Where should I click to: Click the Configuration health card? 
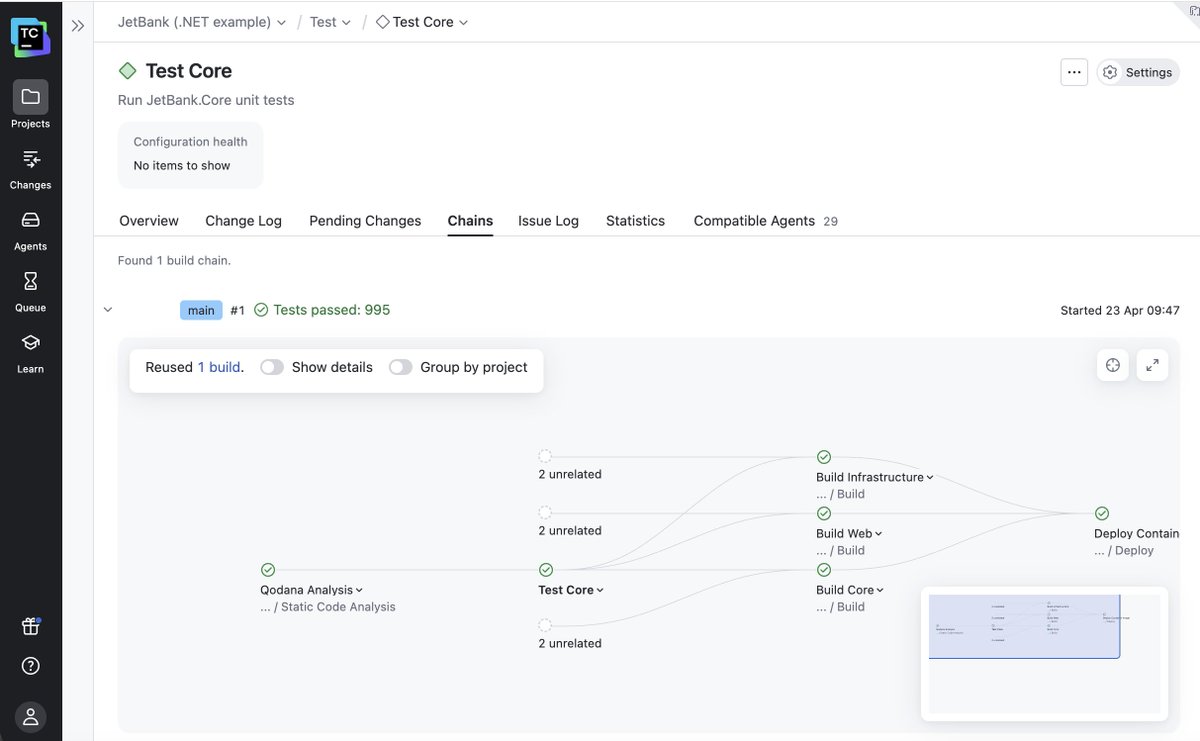pos(190,155)
